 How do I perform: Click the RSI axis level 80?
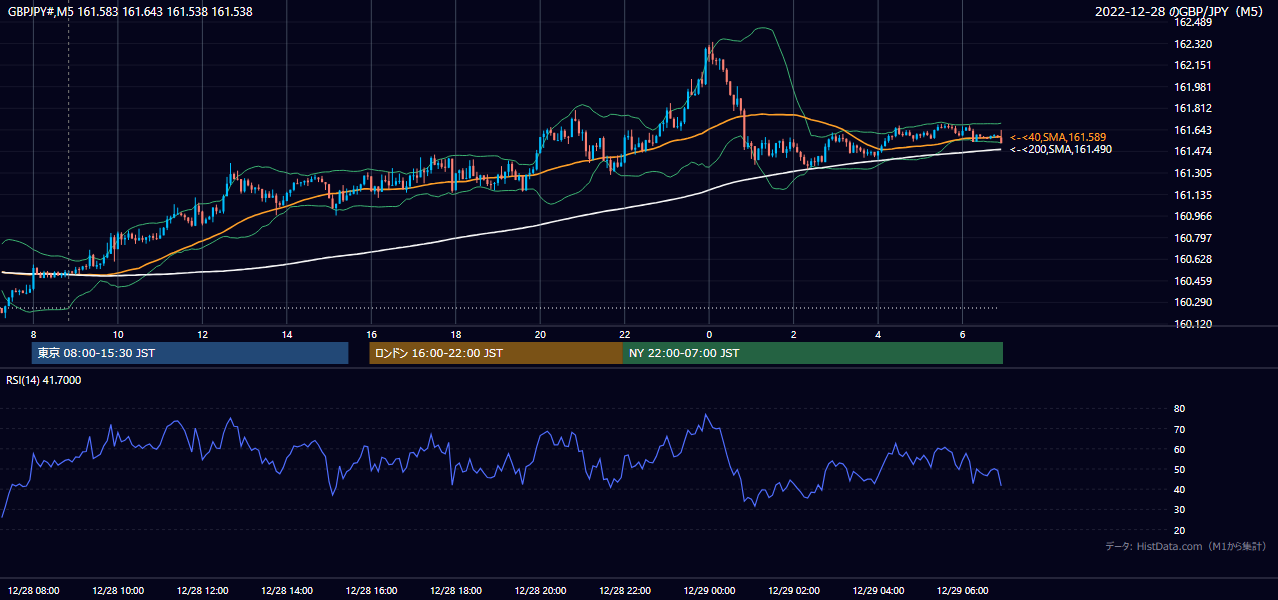pos(1179,409)
